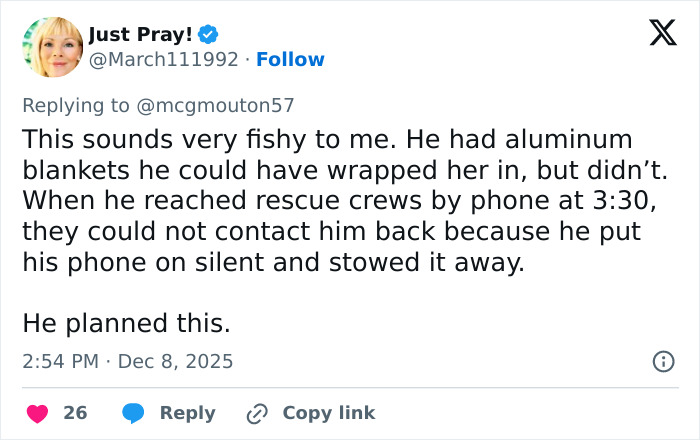Open the tweet info icon
Viewport: 700px width, 440px height.
[662, 361]
